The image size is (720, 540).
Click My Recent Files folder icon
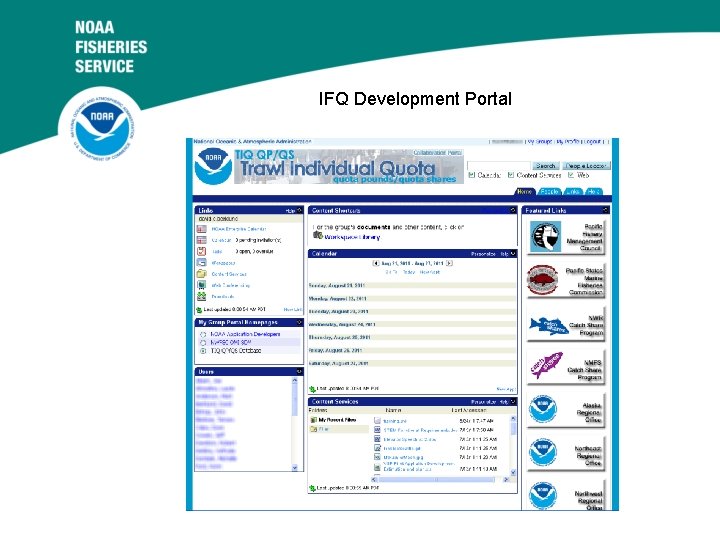click(314, 420)
